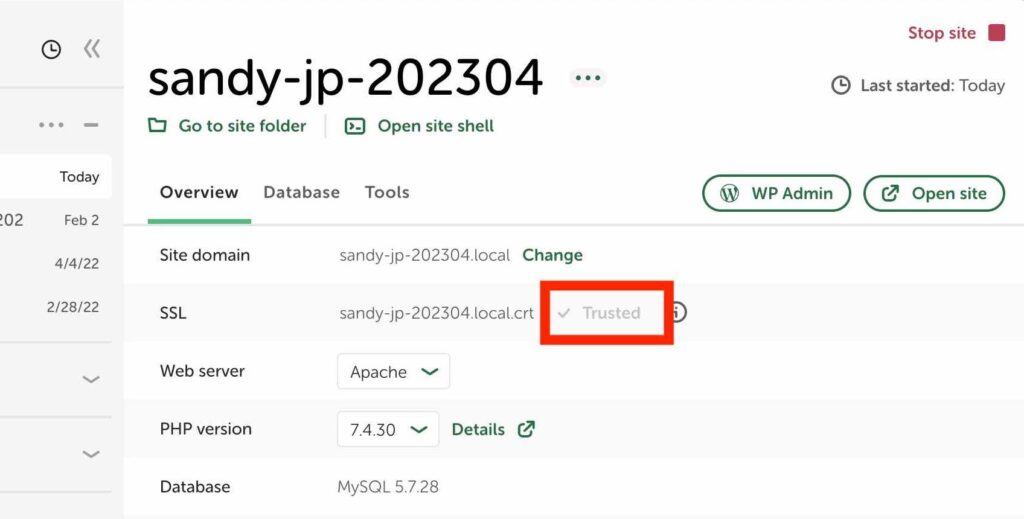Viewport: 1024px width, 519px height.
Task: Click the sandy-jp-202304.local domain value
Action: 424,255
